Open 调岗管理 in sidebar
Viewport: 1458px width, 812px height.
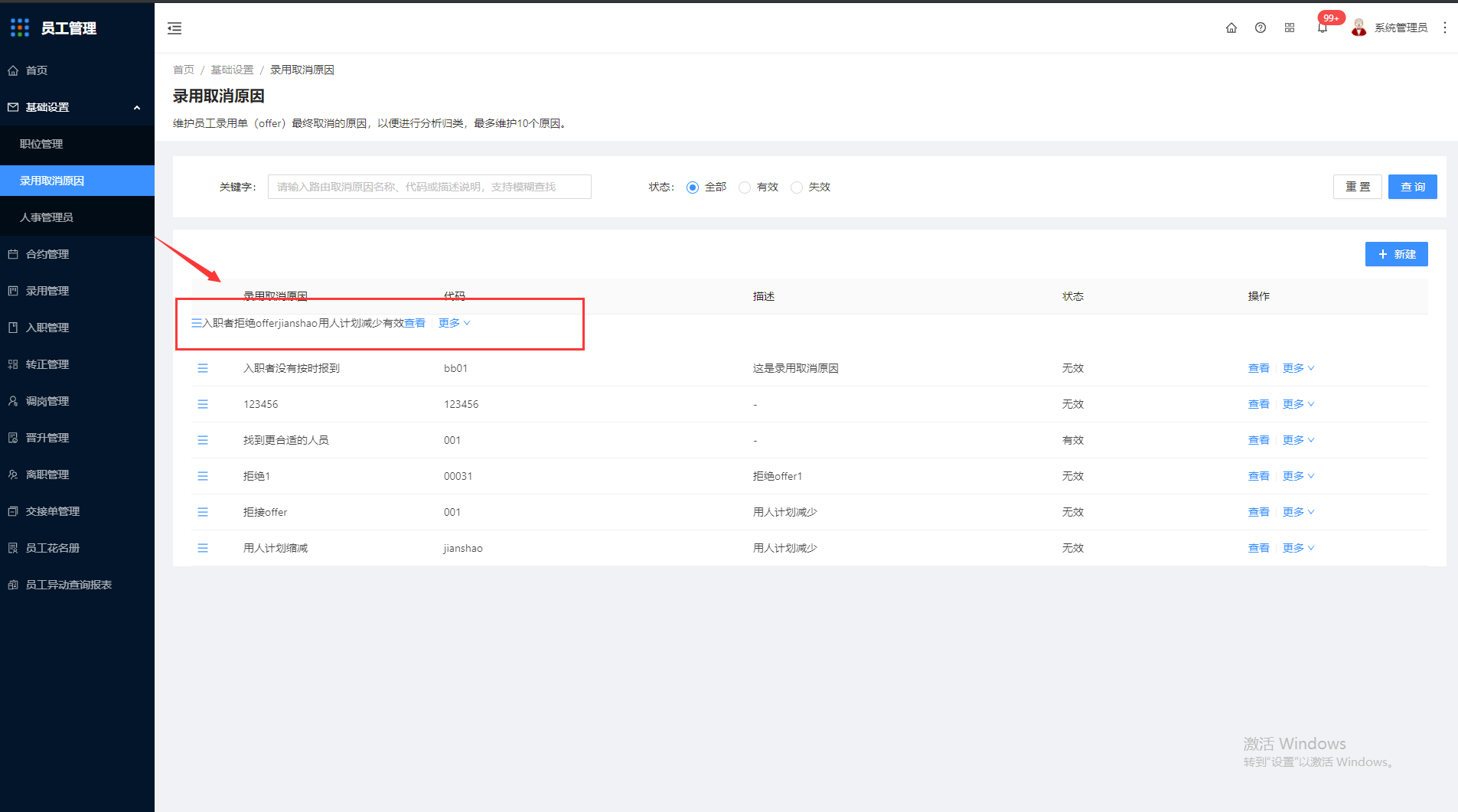pyautogui.click(x=77, y=401)
